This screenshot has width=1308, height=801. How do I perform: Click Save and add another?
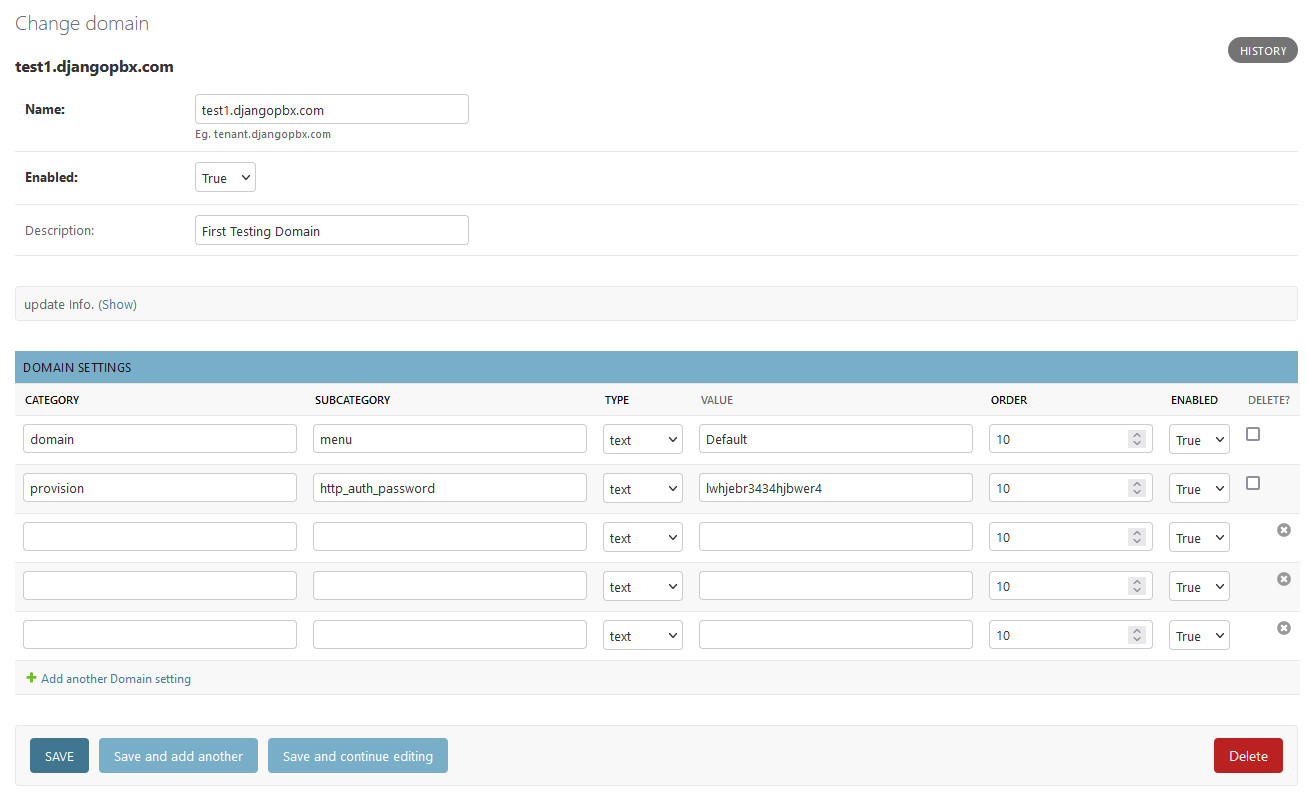pyautogui.click(x=178, y=756)
